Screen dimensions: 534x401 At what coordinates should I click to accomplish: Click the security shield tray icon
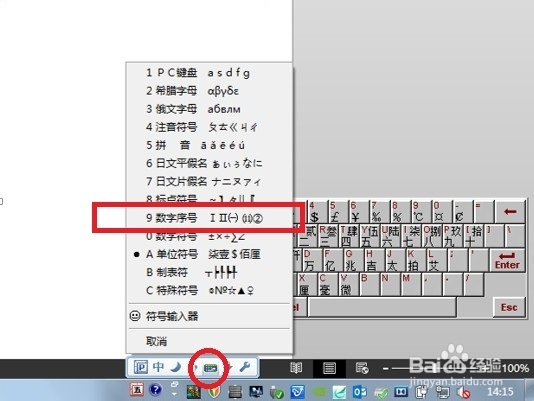click(x=214, y=392)
